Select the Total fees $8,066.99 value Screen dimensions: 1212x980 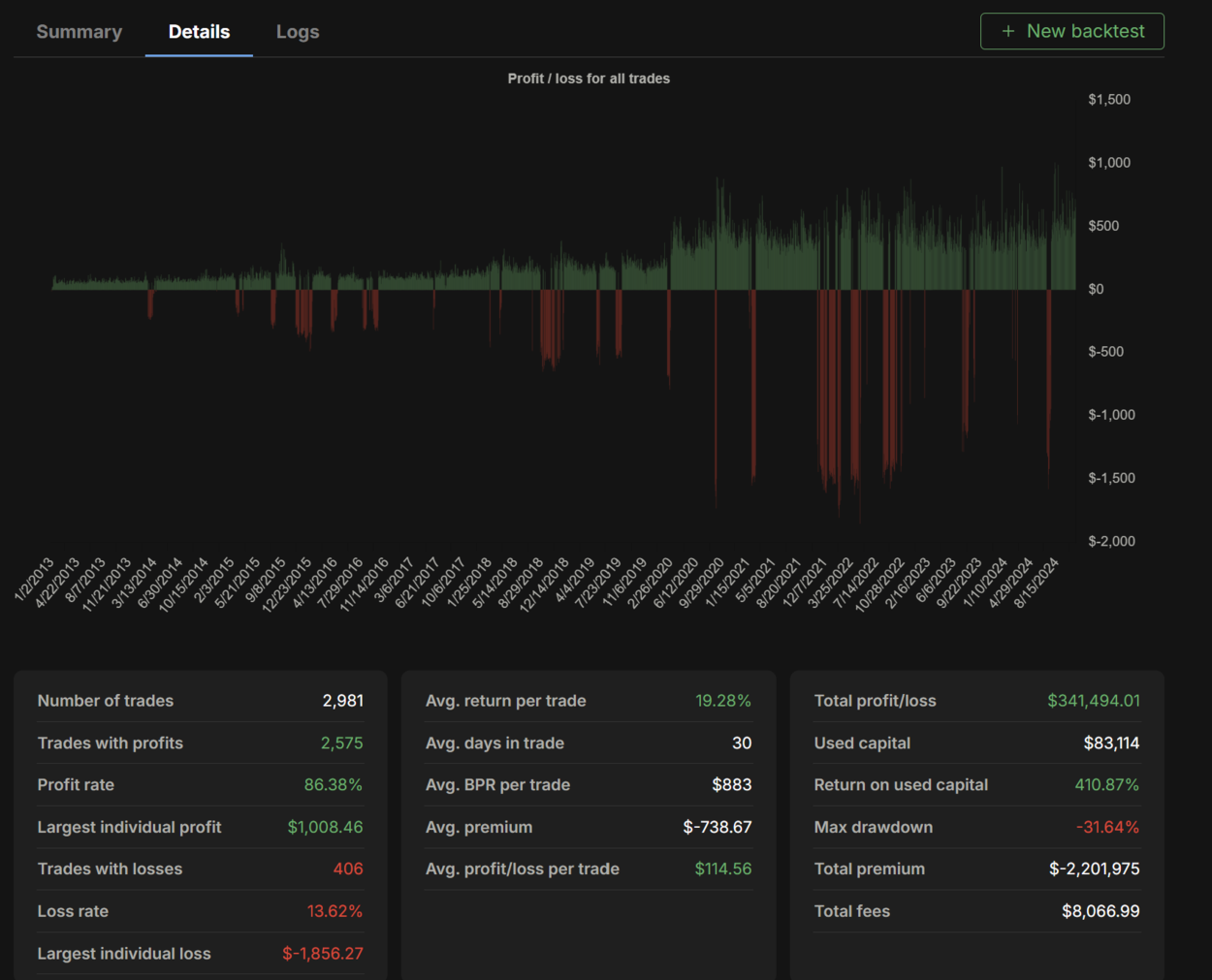click(x=1100, y=911)
